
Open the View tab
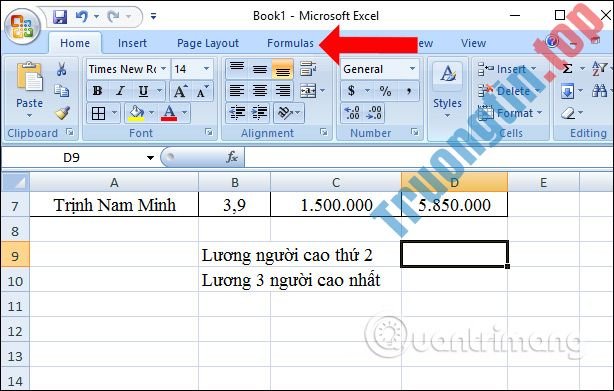[473, 43]
